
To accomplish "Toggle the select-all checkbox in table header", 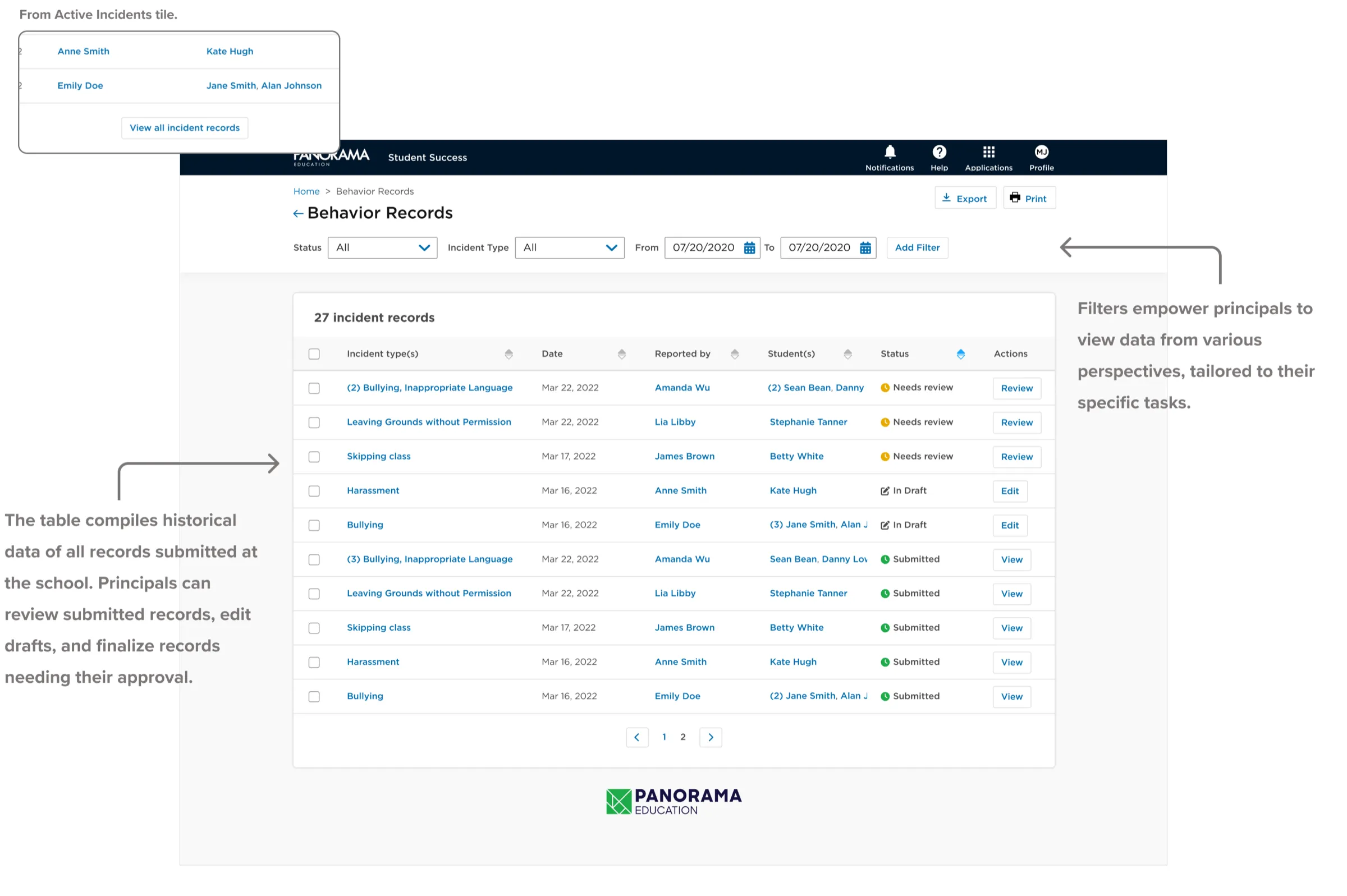I will (314, 354).
